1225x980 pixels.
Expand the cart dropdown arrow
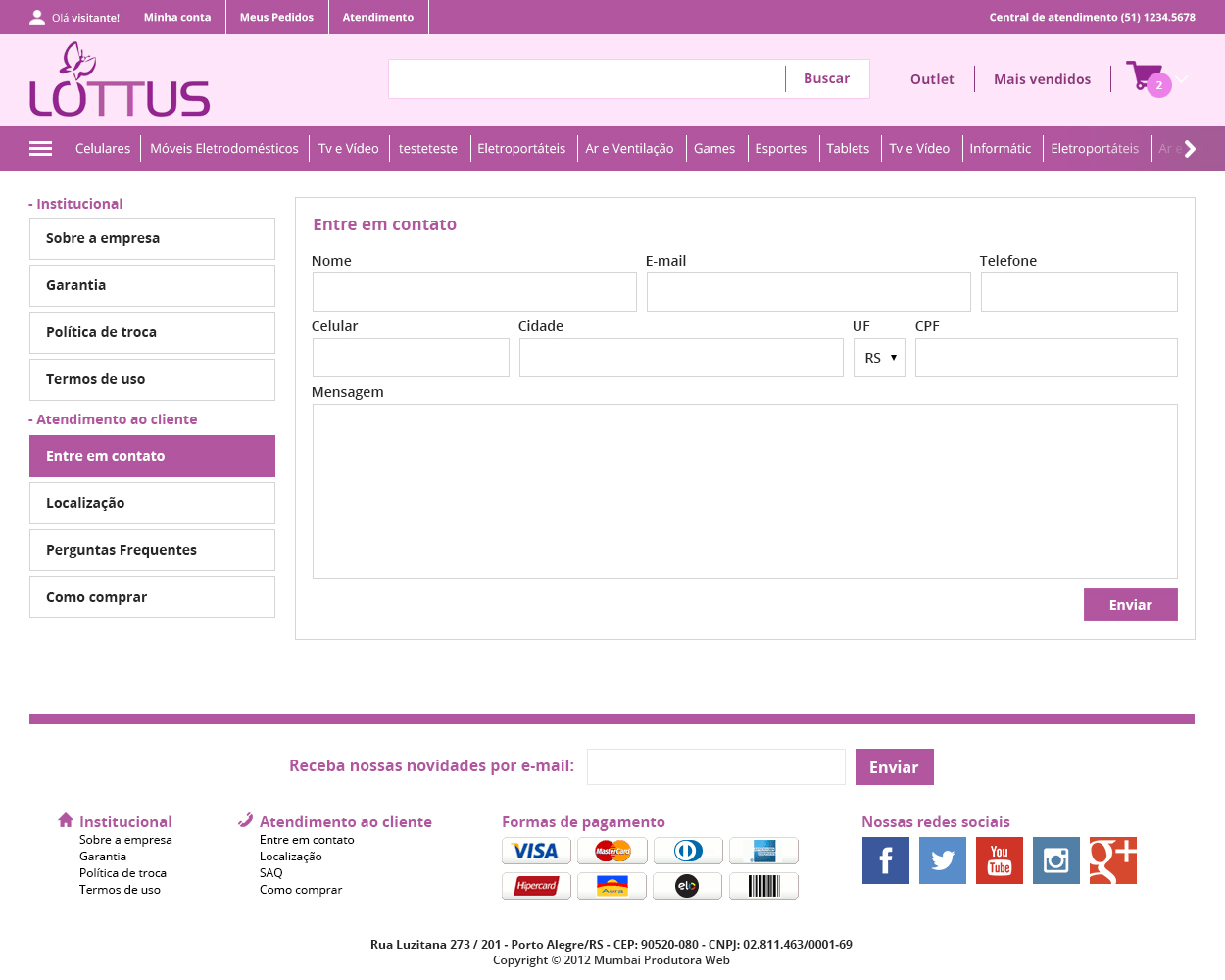pyautogui.click(x=1183, y=79)
